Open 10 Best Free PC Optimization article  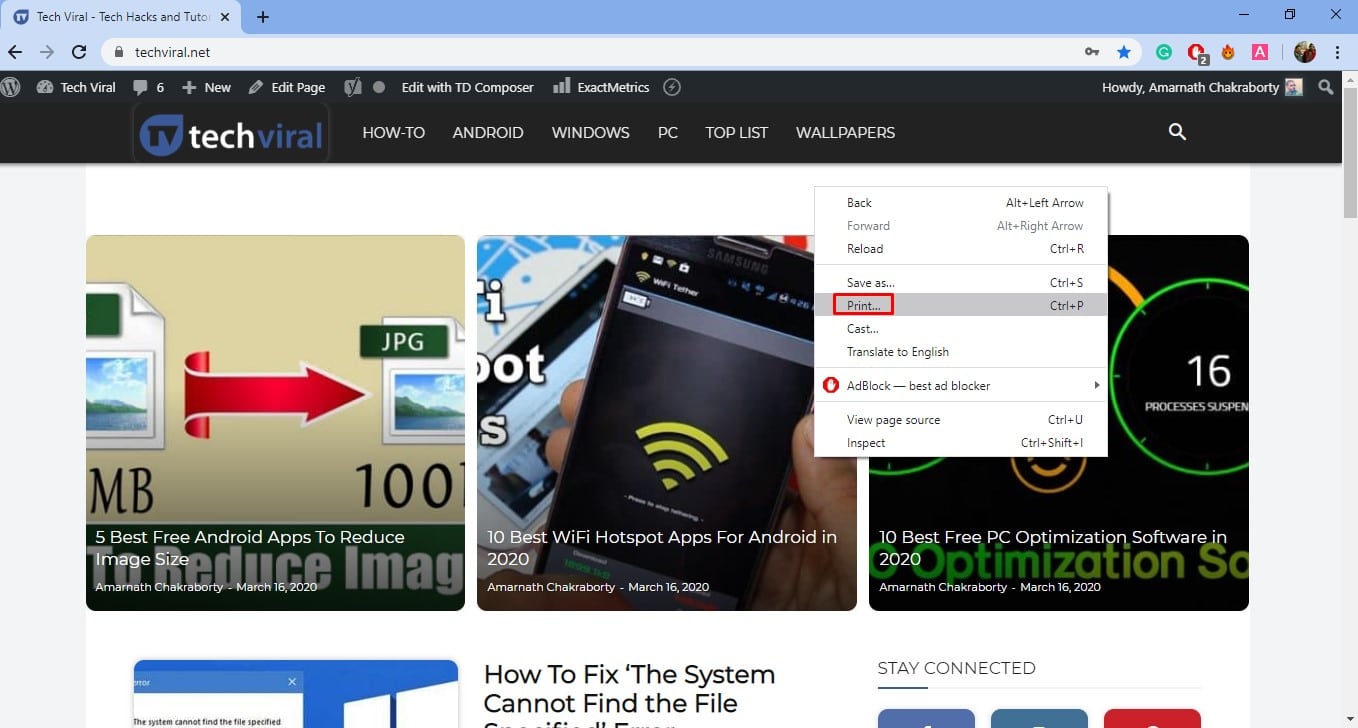[x=1053, y=547]
